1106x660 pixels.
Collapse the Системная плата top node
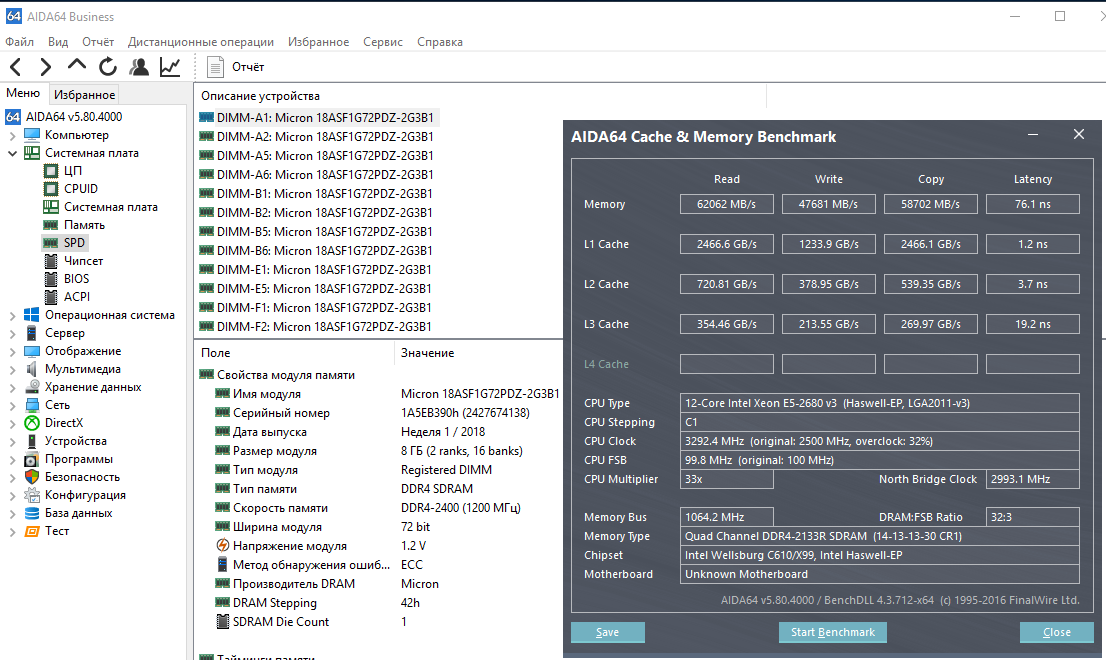click(x=12, y=153)
